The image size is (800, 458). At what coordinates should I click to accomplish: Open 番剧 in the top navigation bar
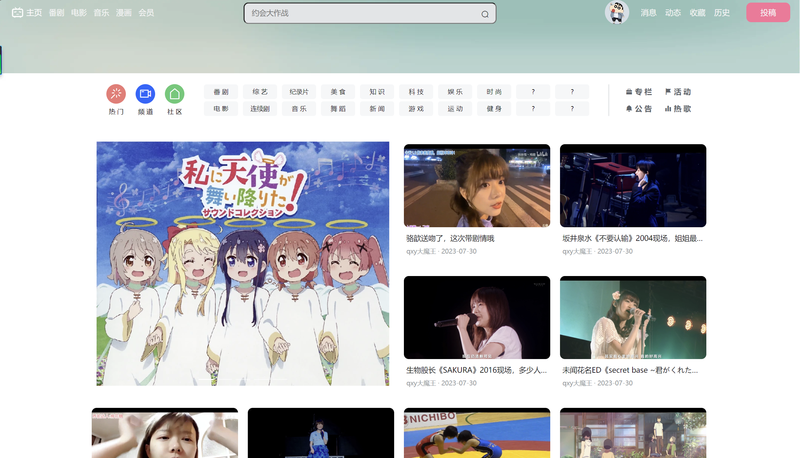click(x=57, y=13)
